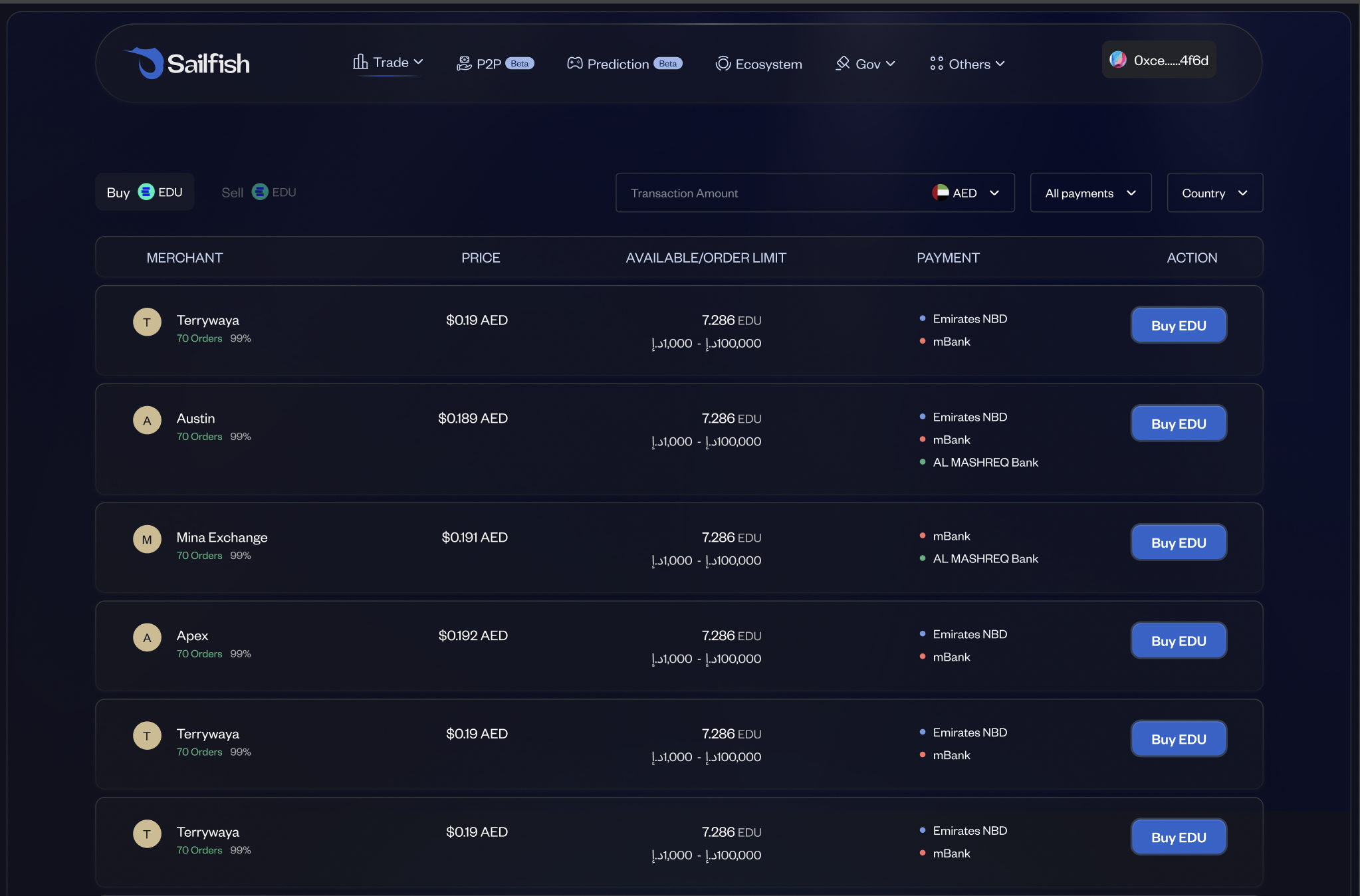Click the Gov gavel icon
Screen dimensions: 1360x896
coord(843,63)
